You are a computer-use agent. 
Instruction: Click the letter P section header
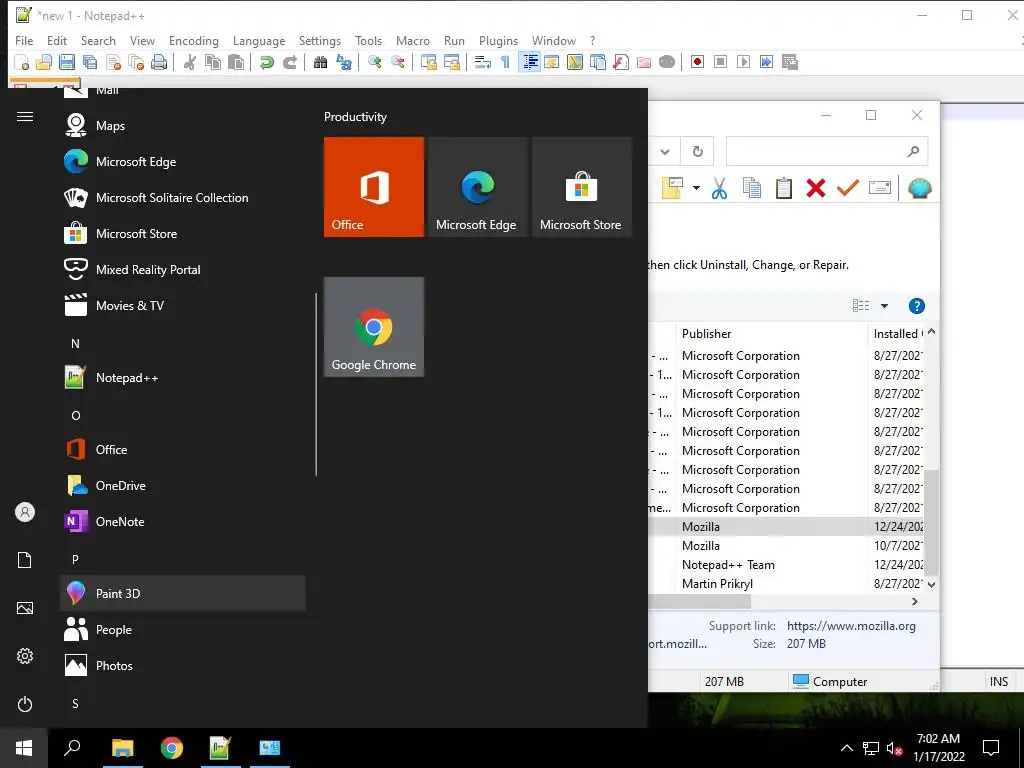point(75,559)
